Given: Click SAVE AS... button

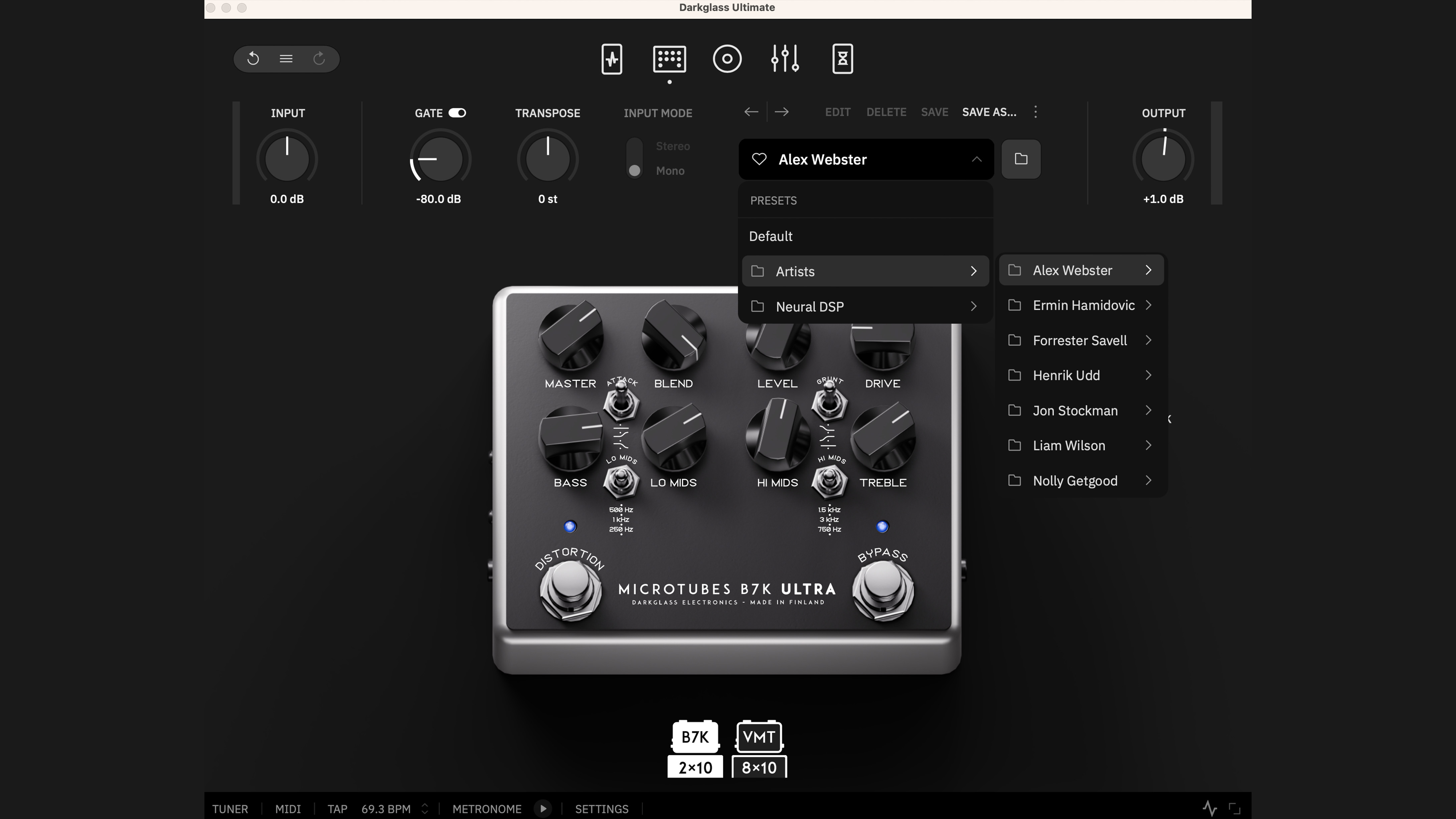Looking at the screenshot, I should click(989, 112).
